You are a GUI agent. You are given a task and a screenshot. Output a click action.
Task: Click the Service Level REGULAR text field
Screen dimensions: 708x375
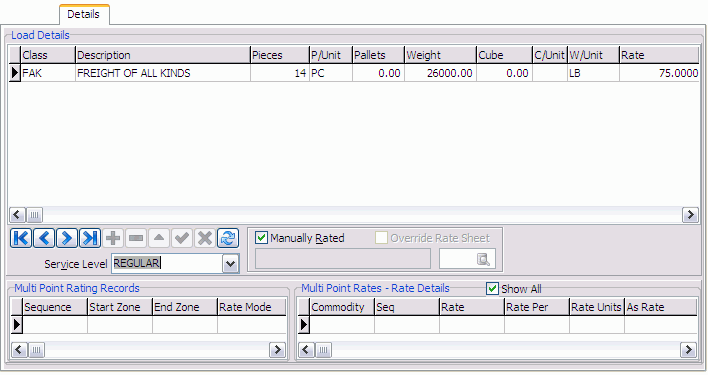[167, 264]
